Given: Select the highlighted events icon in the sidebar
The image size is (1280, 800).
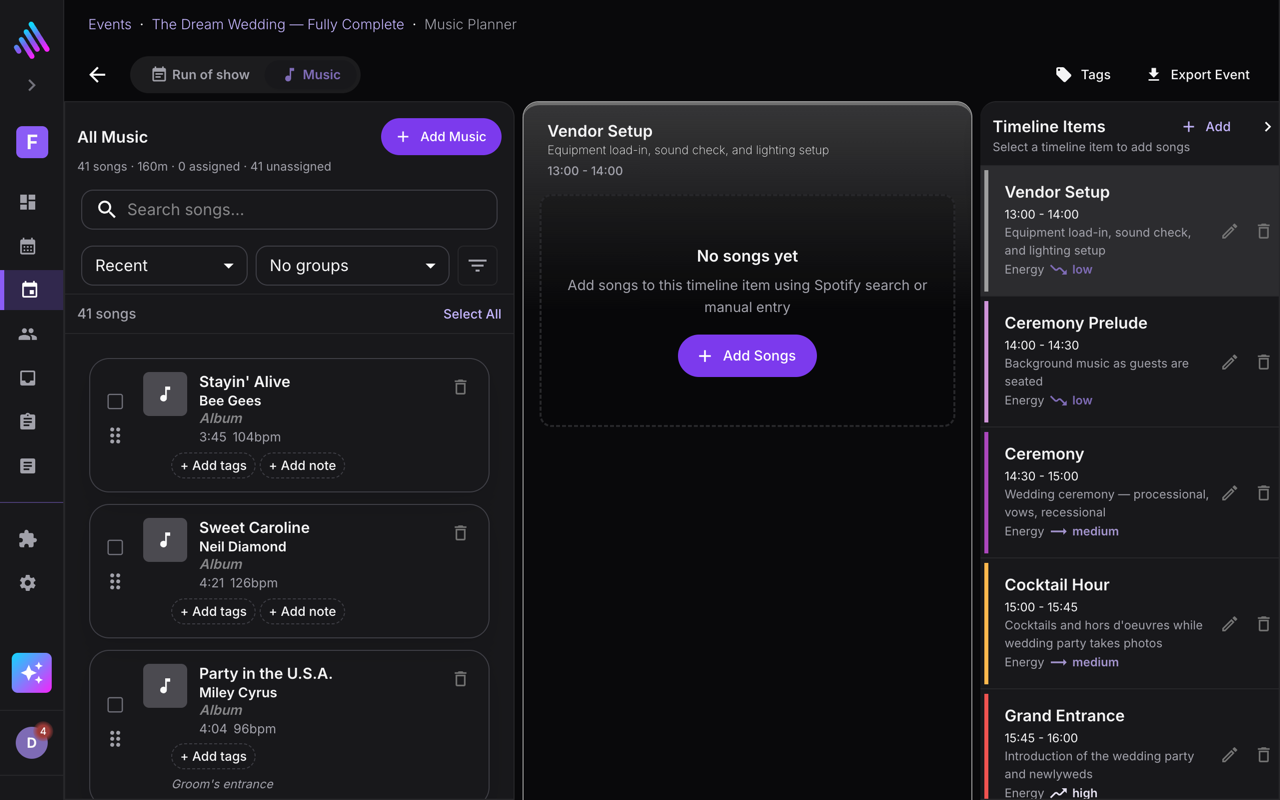Looking at the screenshot, I should [x=30, y=290].
